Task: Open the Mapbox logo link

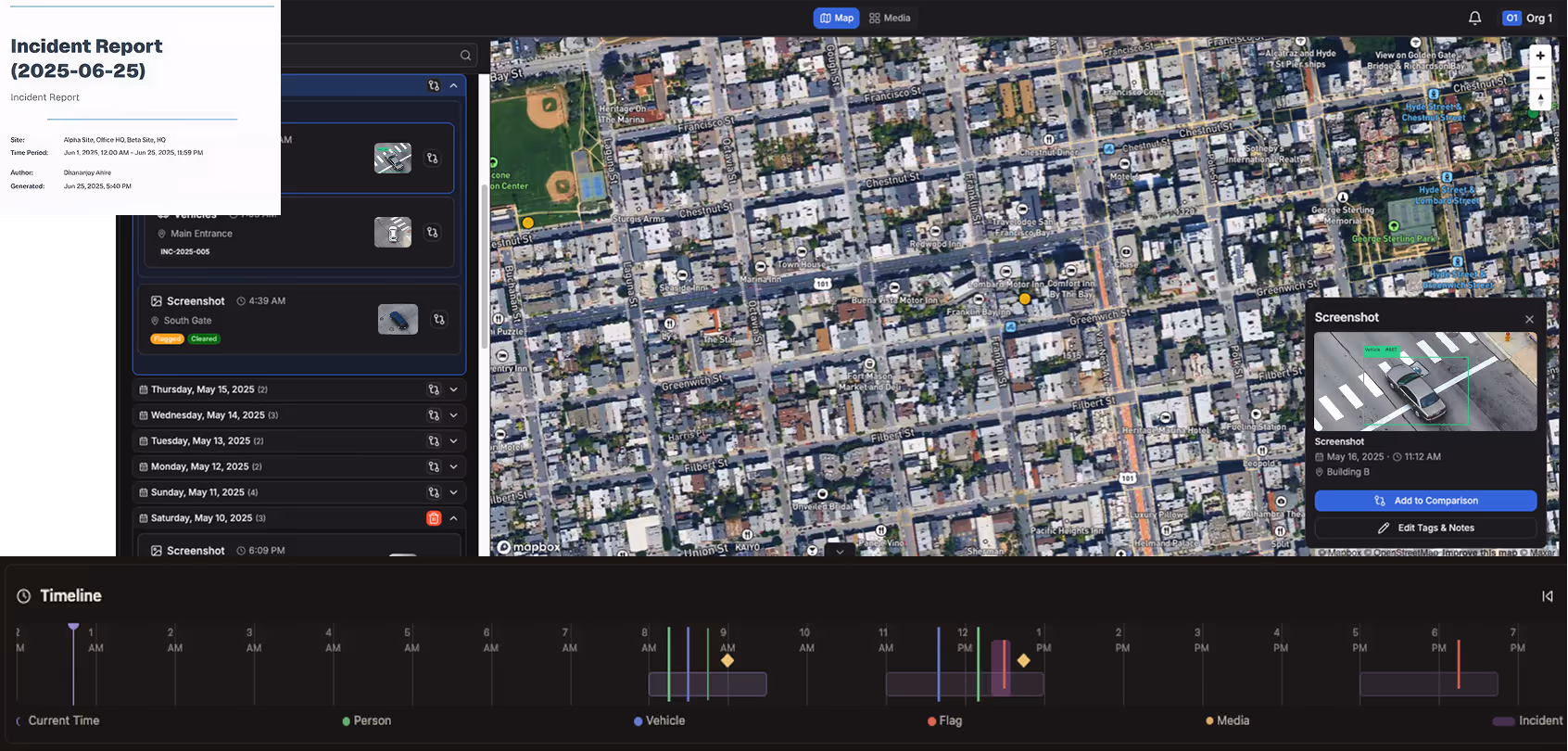Action: point(529,547)
